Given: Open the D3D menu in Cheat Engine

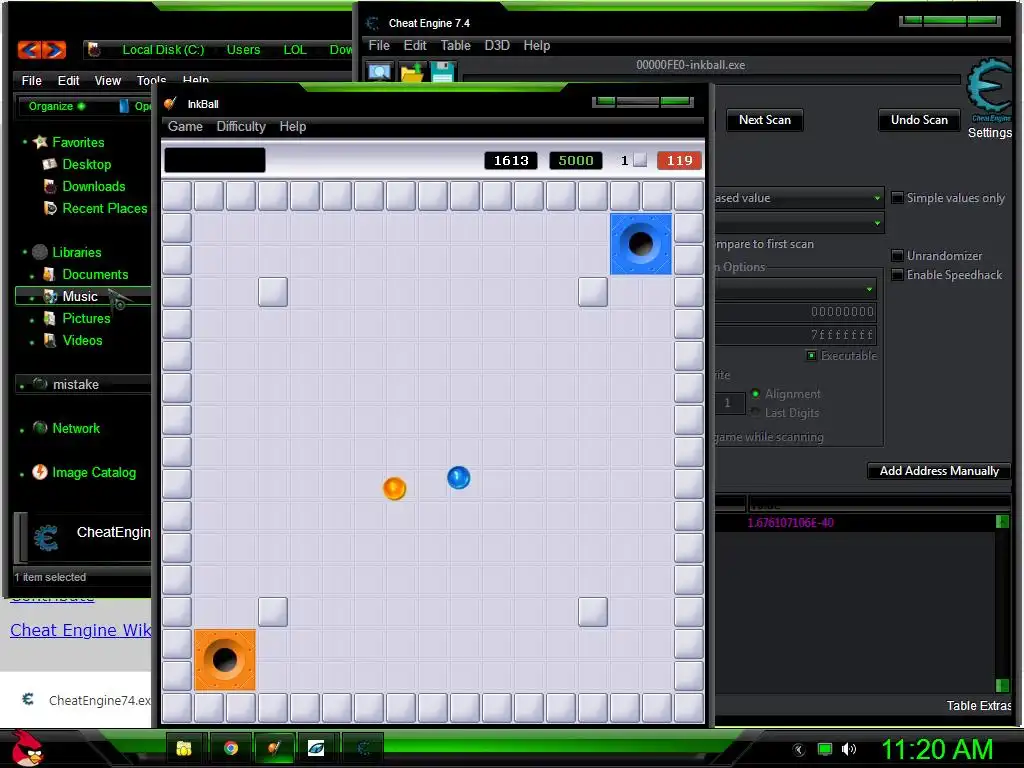Looking at the screenshot, I should pos(496,45).
